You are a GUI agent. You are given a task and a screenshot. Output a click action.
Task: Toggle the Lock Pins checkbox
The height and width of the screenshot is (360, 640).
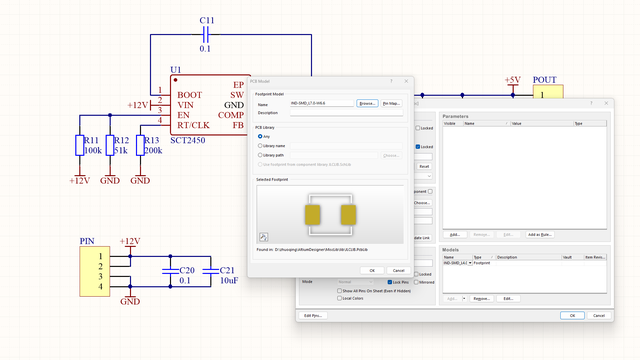(x=389, y=282)
